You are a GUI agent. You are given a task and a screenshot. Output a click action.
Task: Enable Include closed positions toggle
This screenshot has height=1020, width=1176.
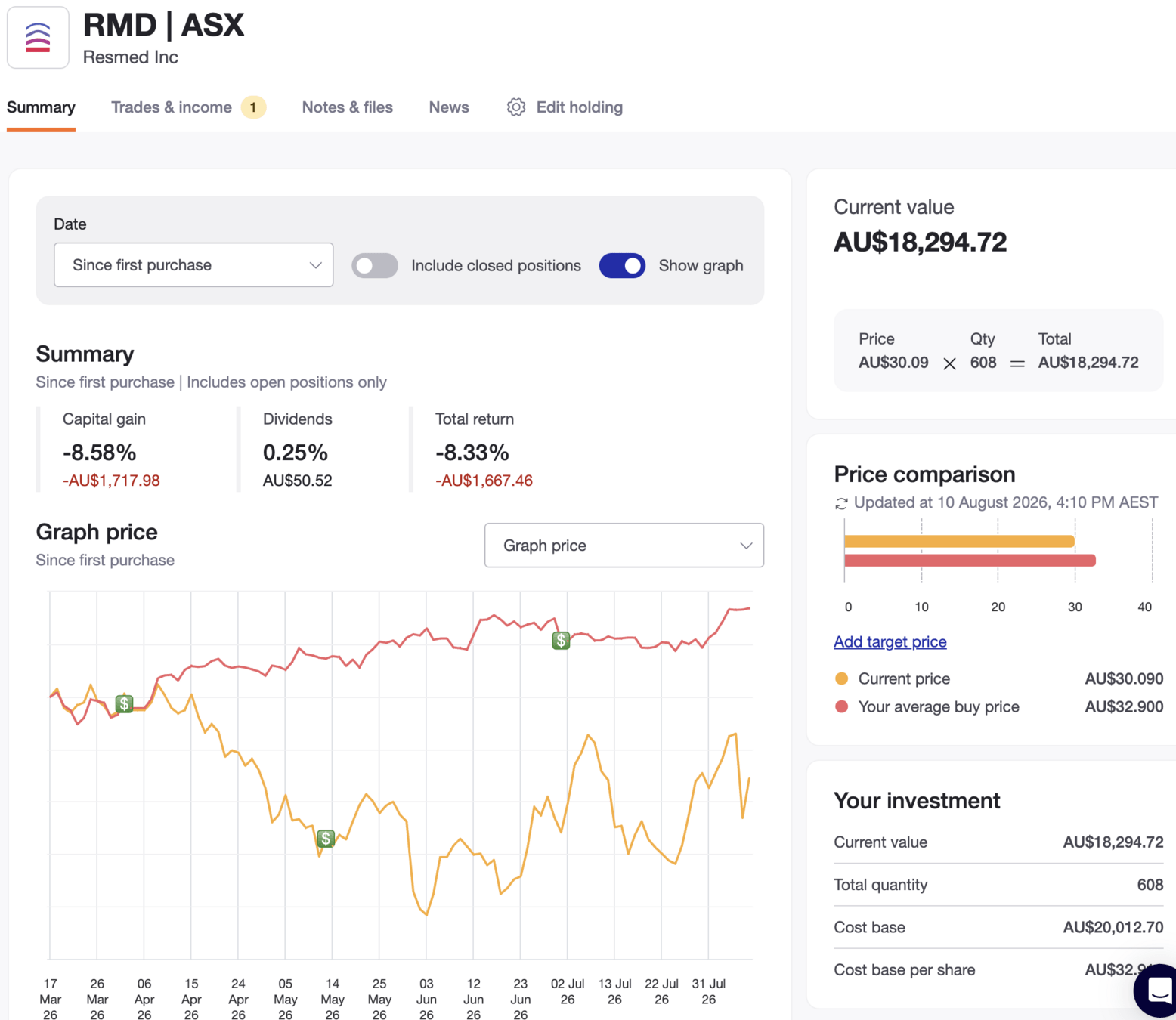[x=375, y=266]
